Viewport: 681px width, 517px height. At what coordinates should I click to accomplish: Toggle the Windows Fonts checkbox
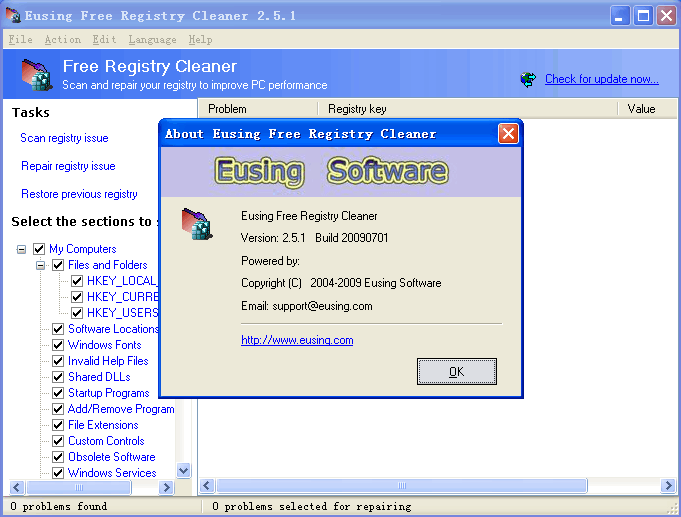58,345
